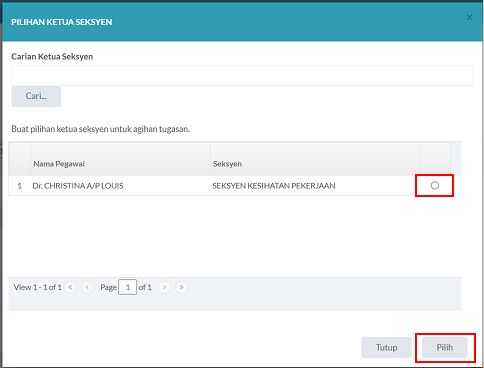Click the Buat pilihan ketua seksyen instruction text

click(x=101, y=129)
